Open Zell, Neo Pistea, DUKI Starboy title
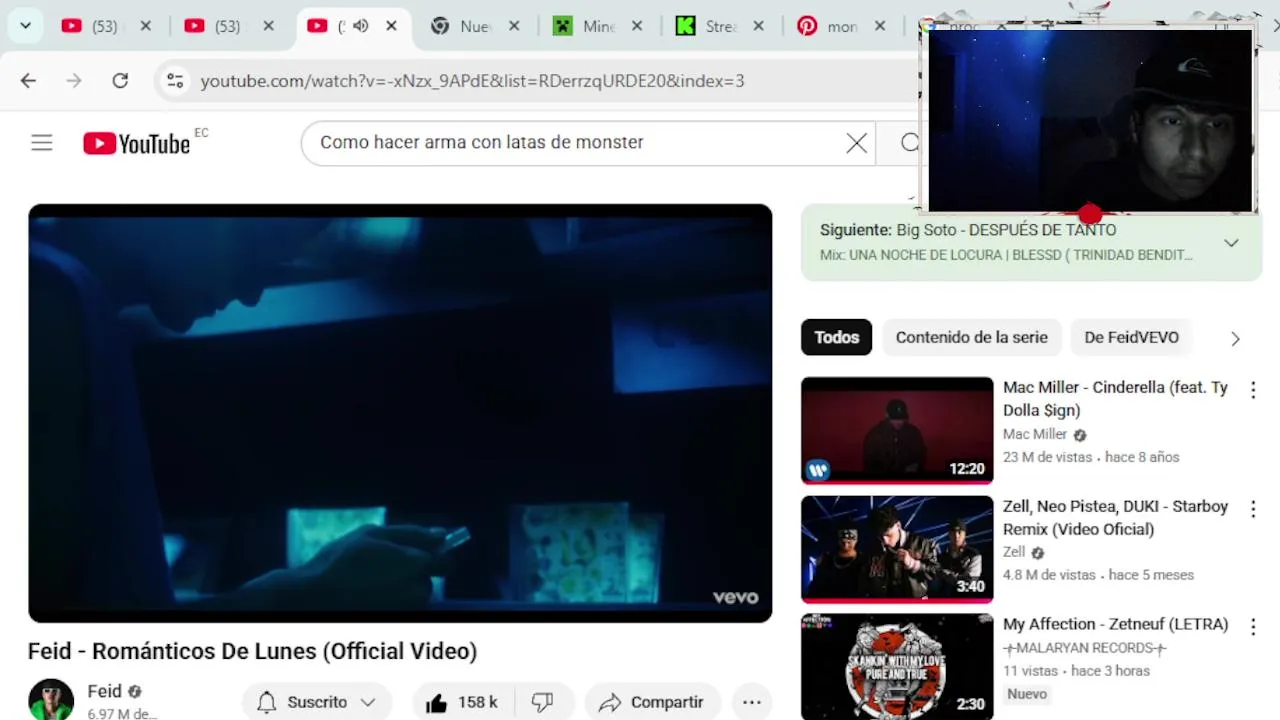 (1115, 517)
